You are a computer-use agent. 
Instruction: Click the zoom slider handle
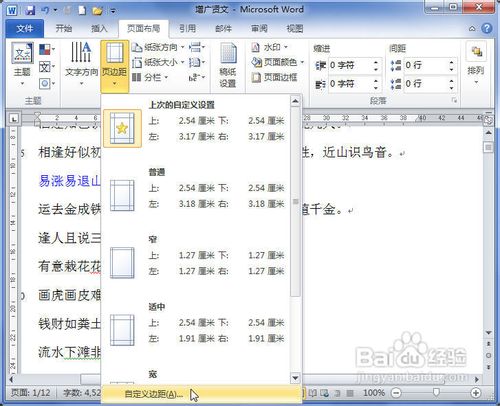436,393
